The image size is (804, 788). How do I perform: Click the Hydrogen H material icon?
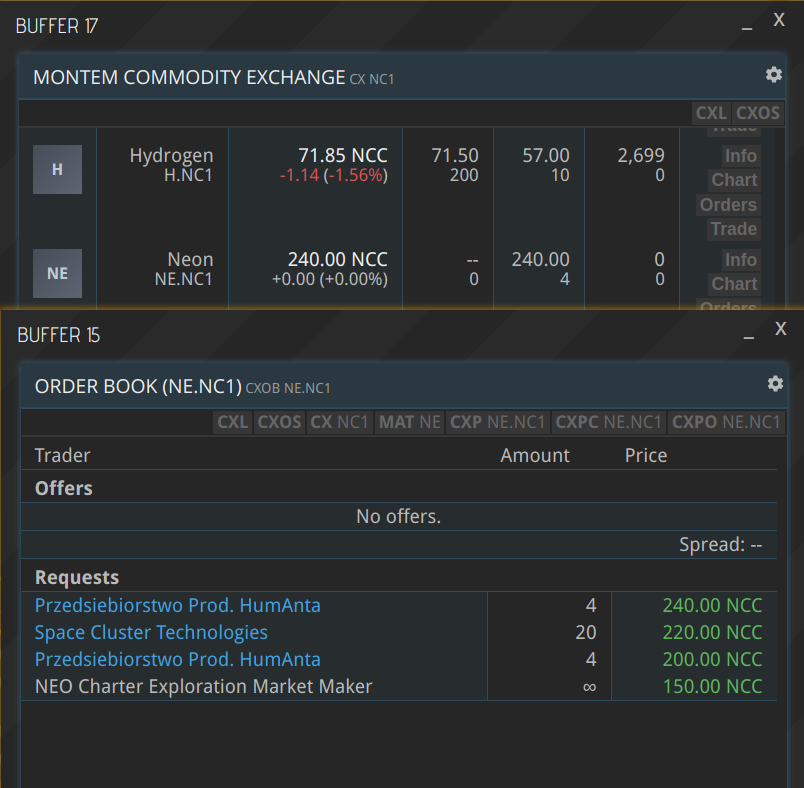[x=57, y=169]
